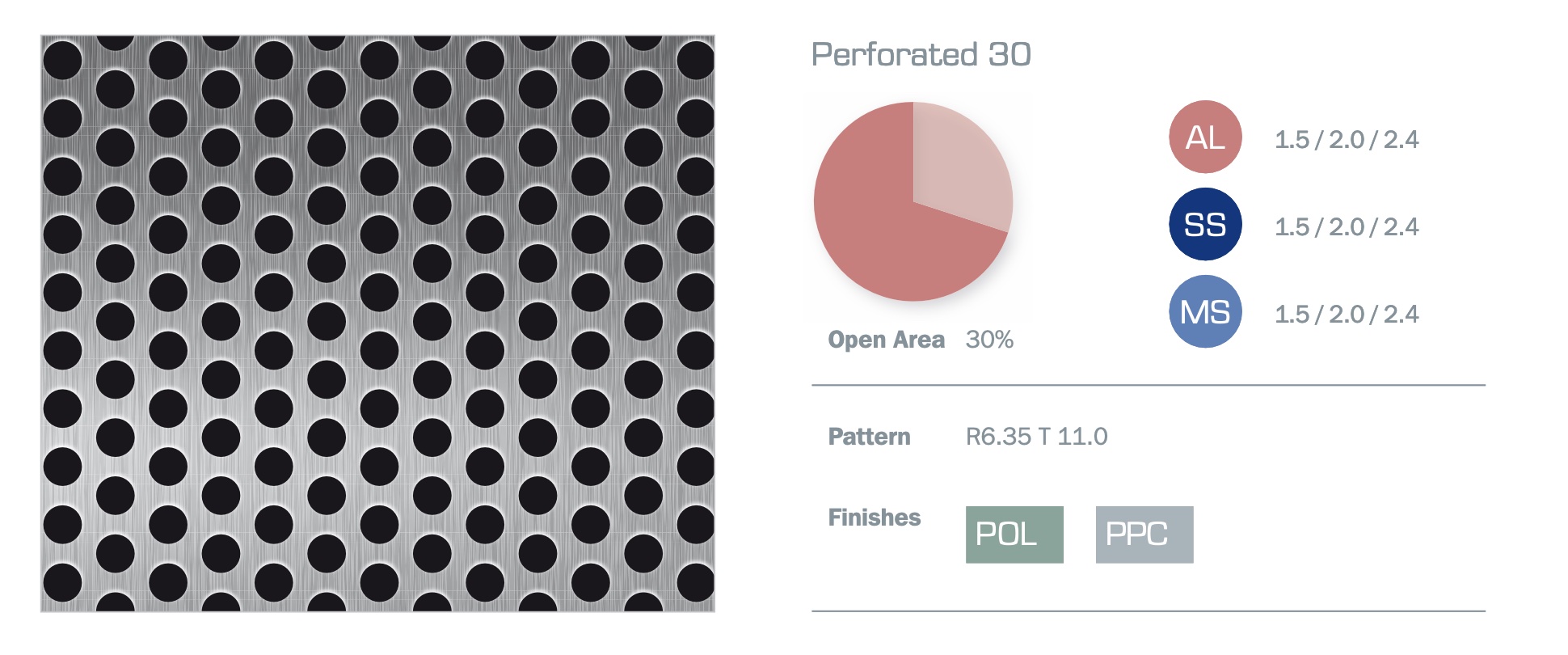The image size is (1568, 655).
Task: Choose the MS mild steel circle
Action: pos(1205,312)
